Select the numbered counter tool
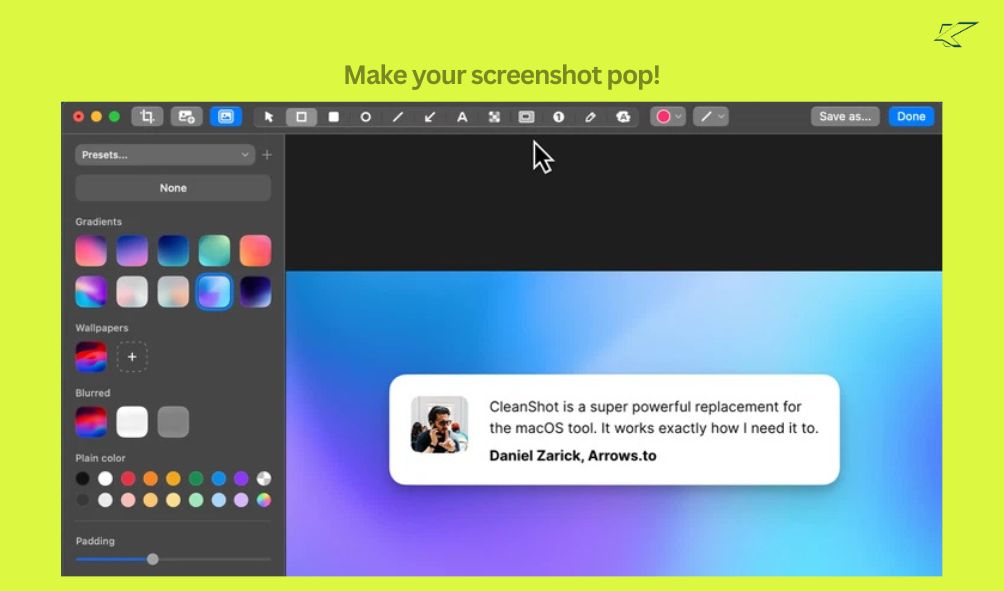 click(x=558, y=117)
